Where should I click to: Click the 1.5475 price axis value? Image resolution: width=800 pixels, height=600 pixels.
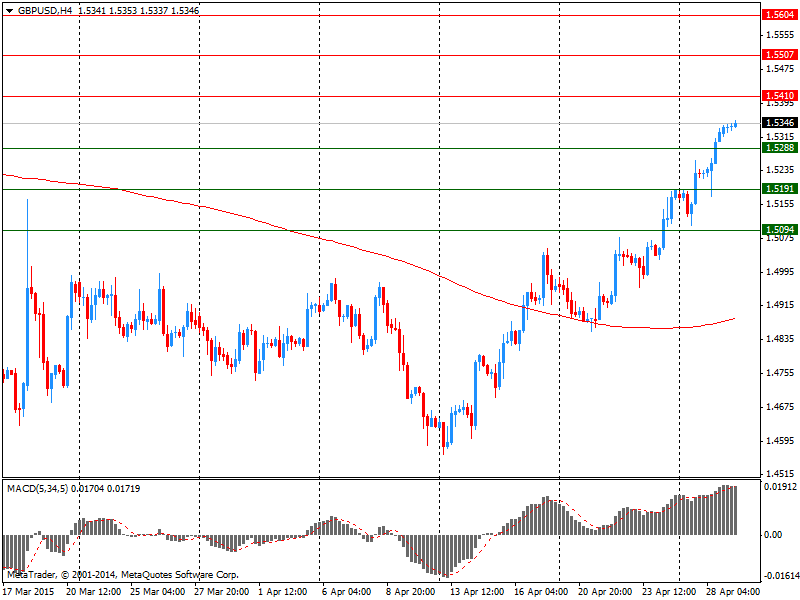point(780,68)
